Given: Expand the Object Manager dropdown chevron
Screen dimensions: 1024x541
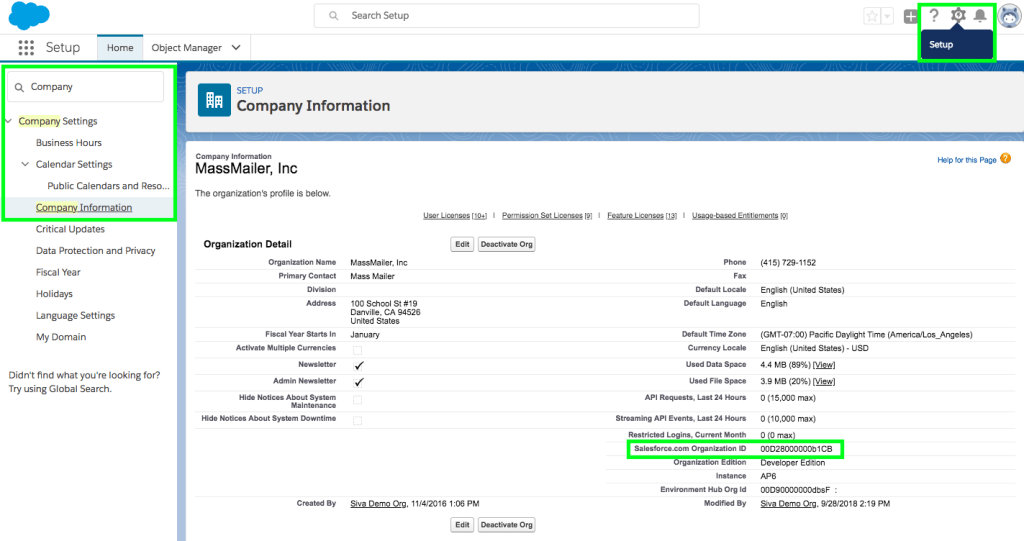Looking at the screenshot, I should click(x=236, y=48).
